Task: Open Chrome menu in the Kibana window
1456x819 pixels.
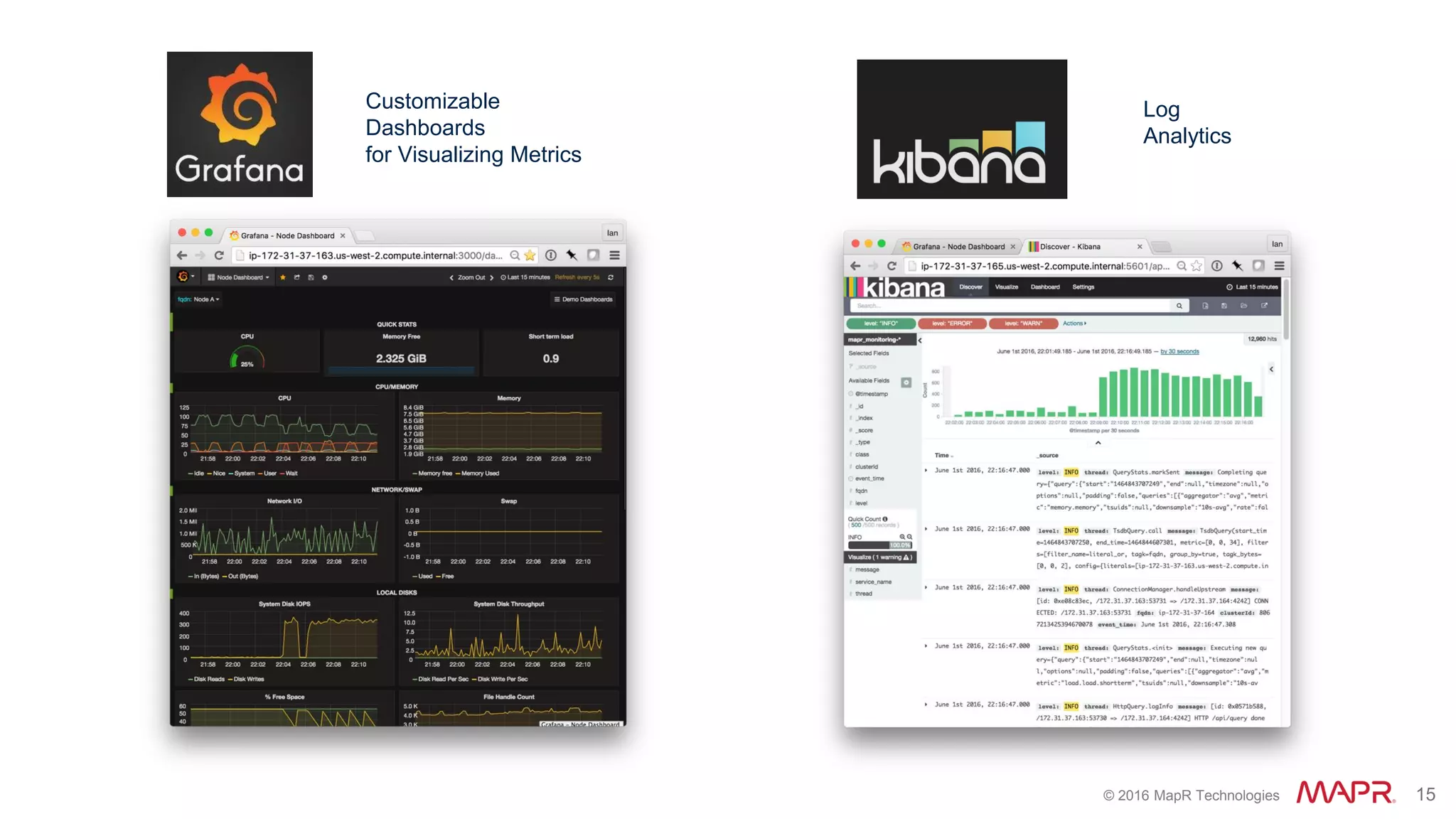Action: pyautogui.click(x=1279, y=266)
